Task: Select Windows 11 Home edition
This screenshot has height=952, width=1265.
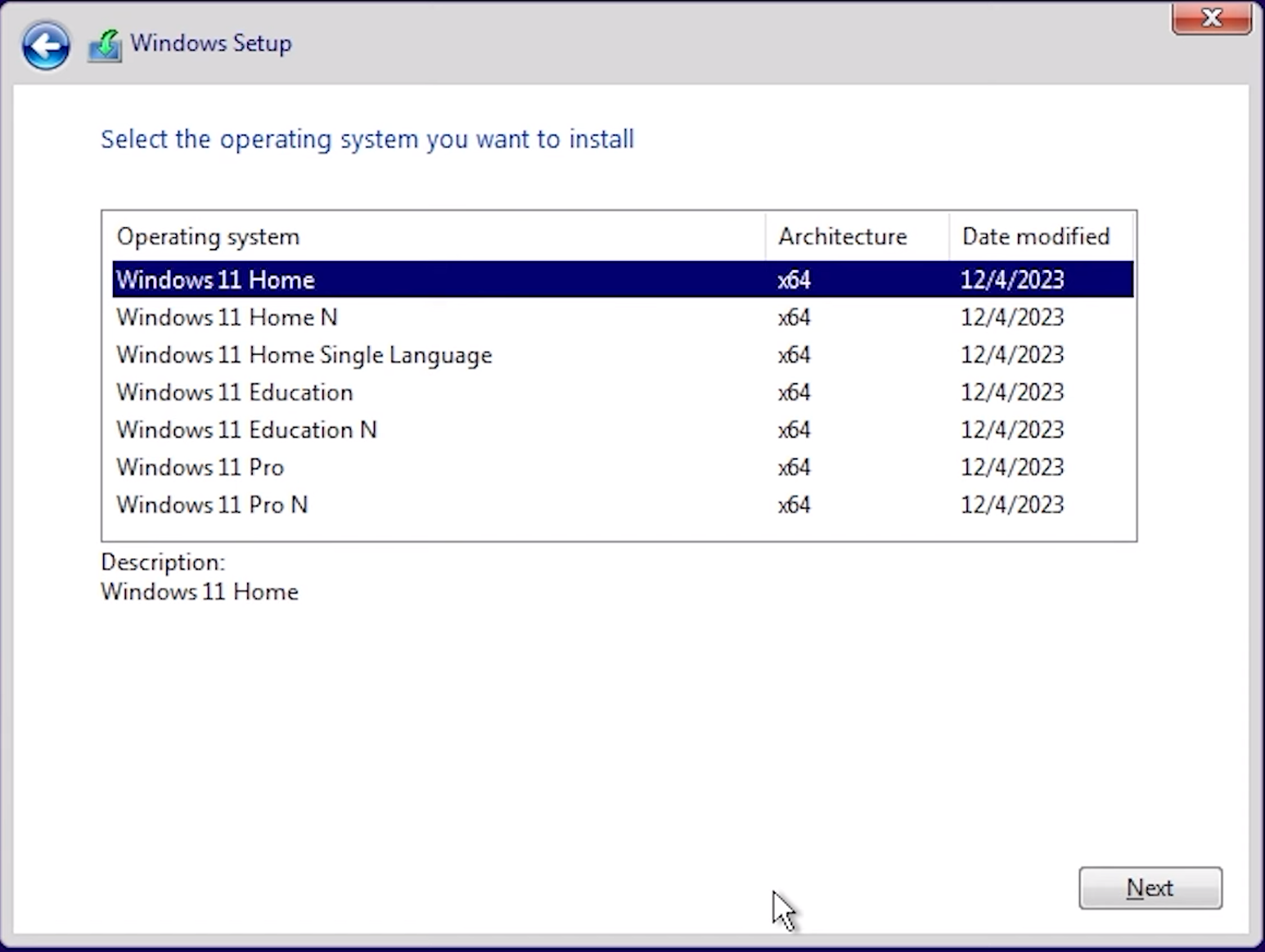Action: point(216,280)
